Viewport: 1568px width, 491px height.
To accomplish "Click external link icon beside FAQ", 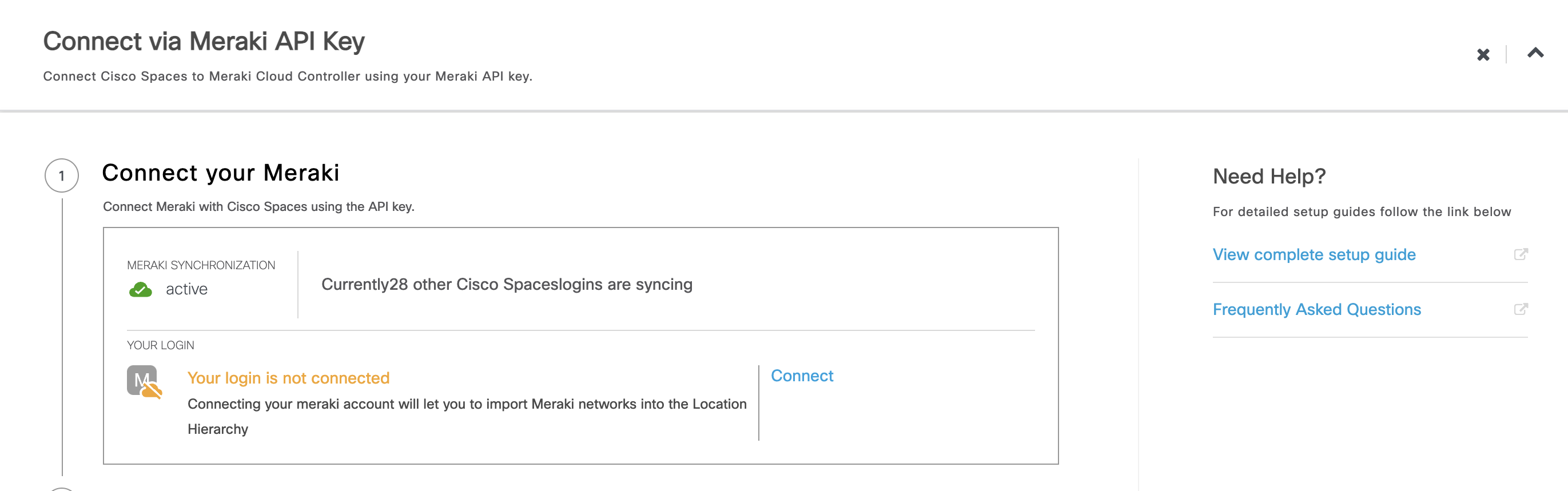I will (1521, 309).
